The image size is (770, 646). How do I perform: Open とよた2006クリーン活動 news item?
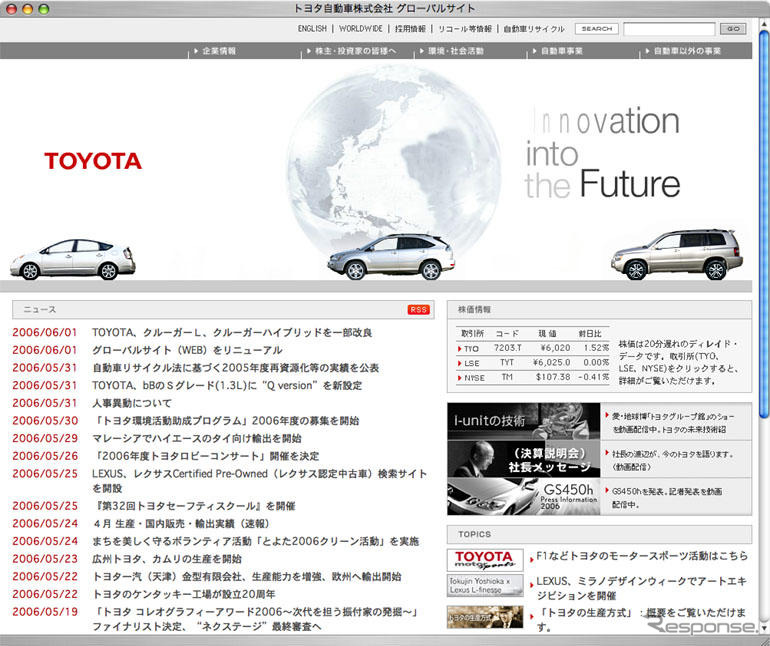(x=256, y=541)
